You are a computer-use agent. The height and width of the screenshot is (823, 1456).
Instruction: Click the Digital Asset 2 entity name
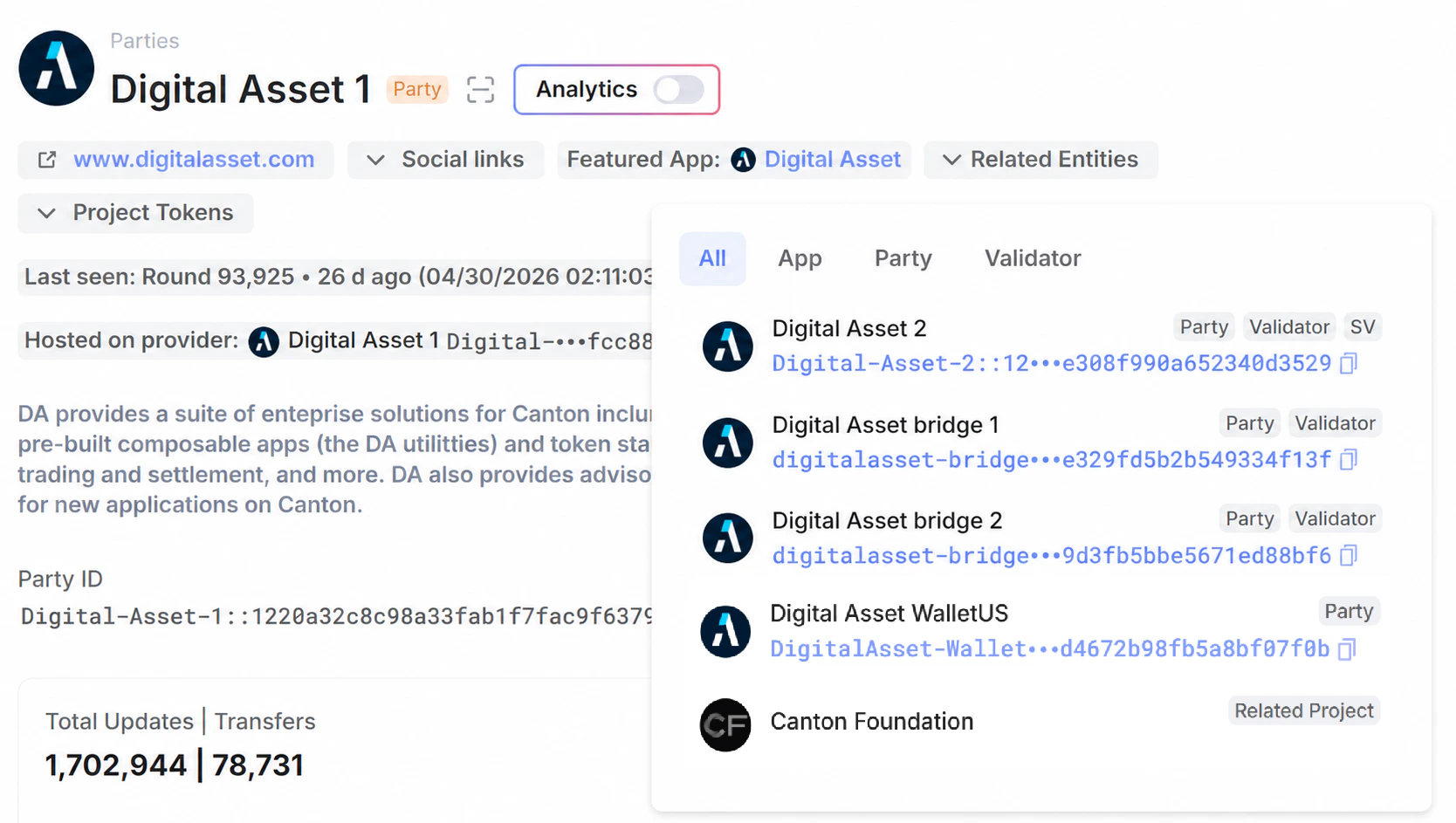(849, 328)
